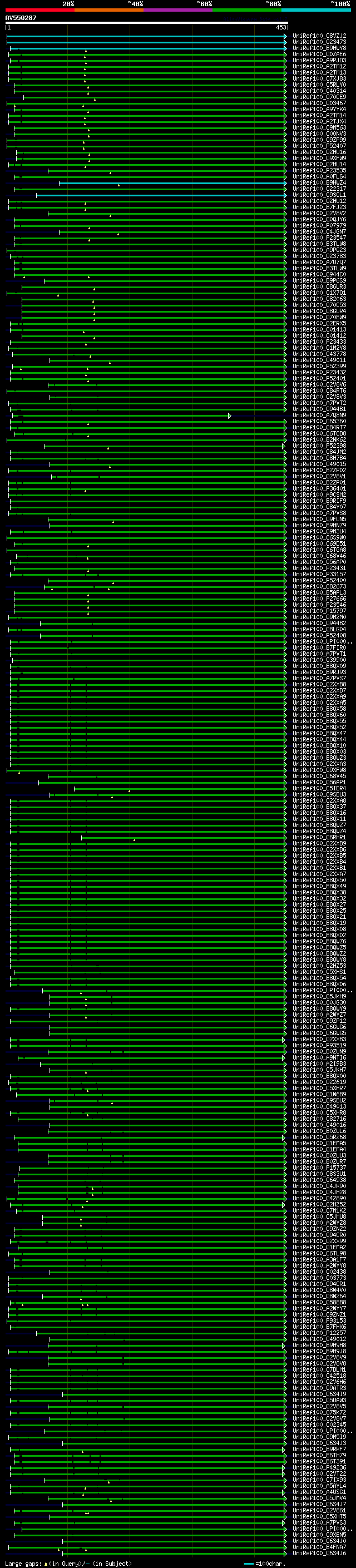This screenshot has height=1568, width=356.
Task: Click the green ~80% identity legend segment
Action: pyautogui.click(x=247, y=10)
